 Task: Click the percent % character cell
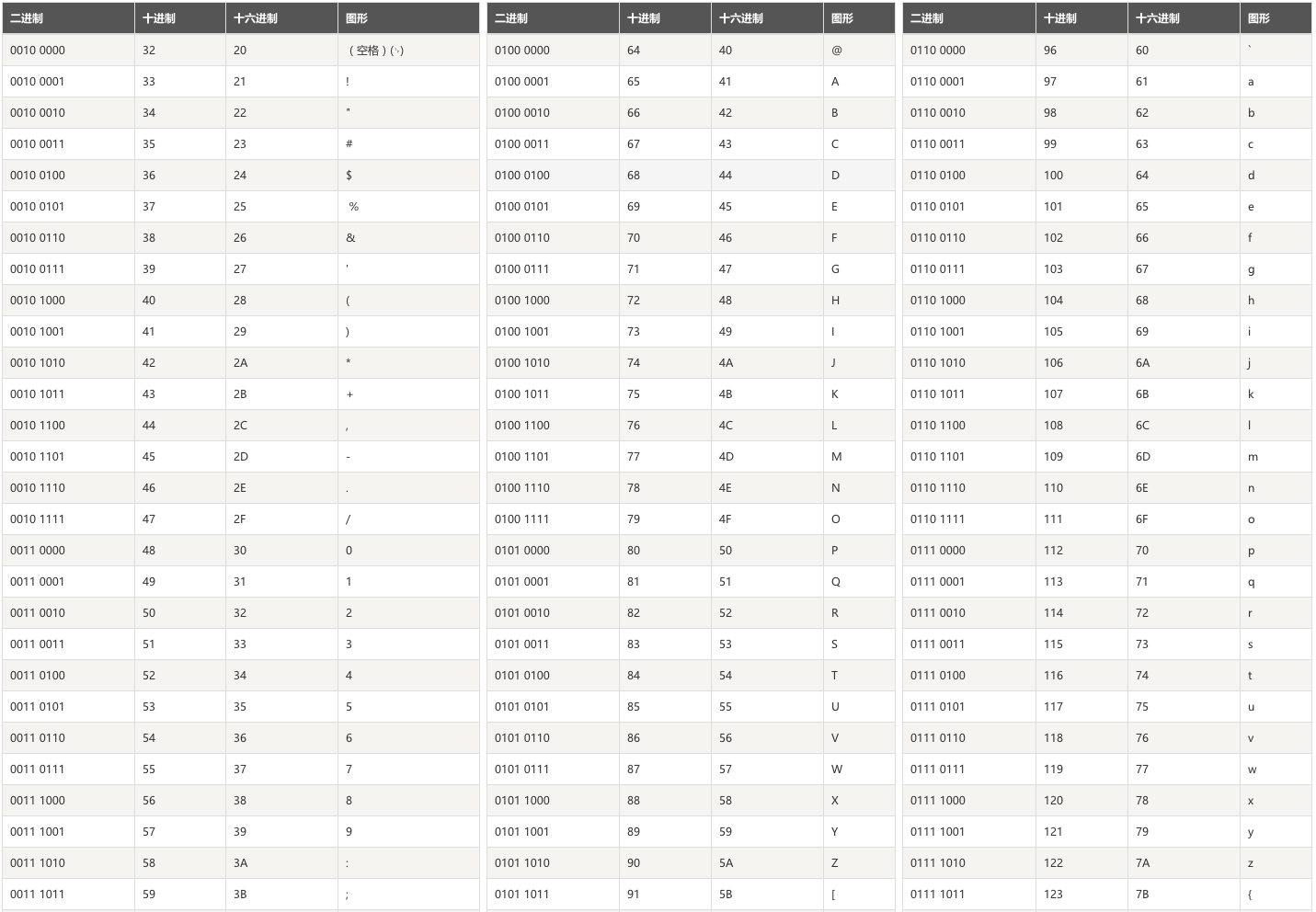click(353, 207)
